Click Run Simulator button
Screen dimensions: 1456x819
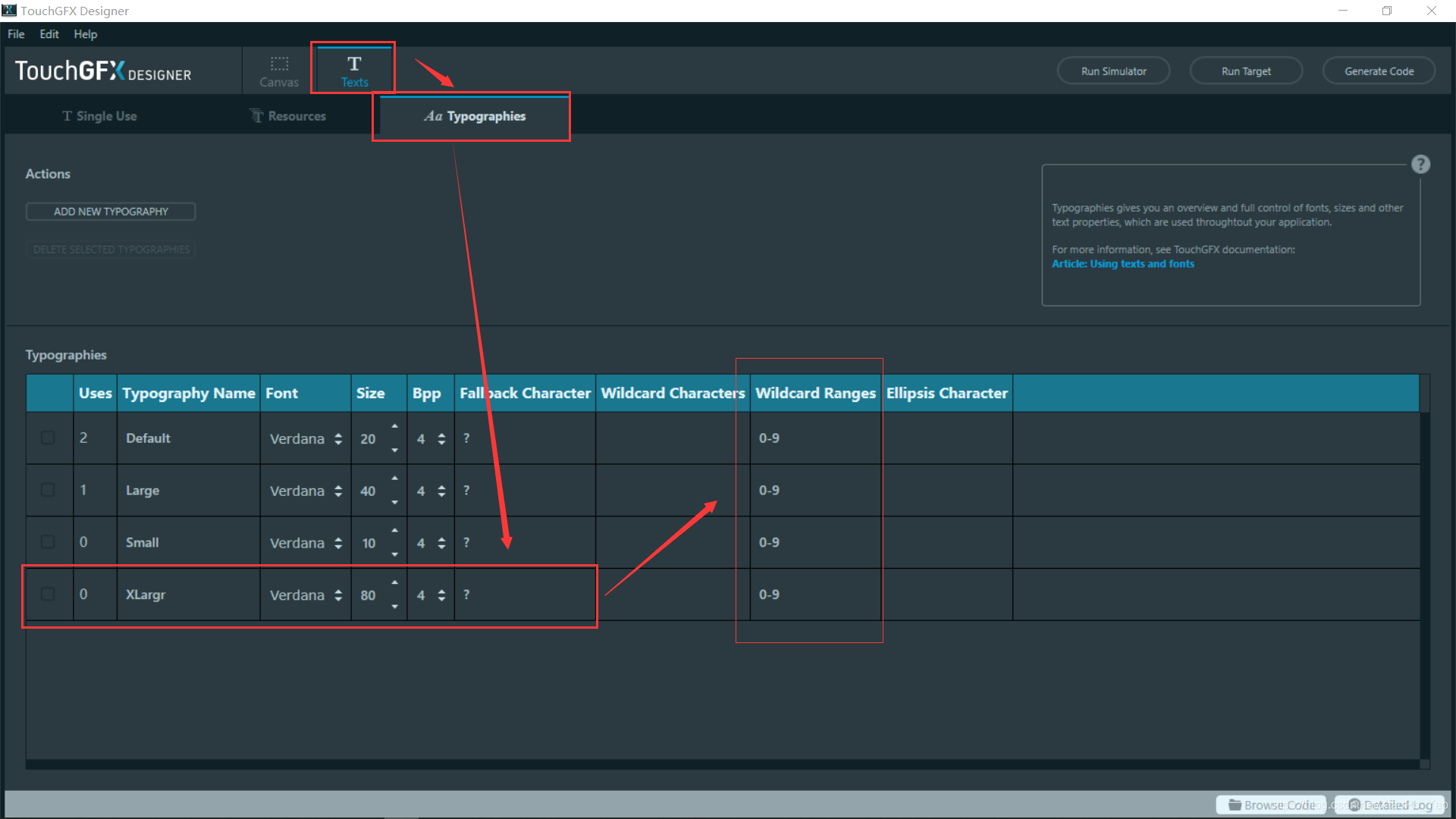1113,70
